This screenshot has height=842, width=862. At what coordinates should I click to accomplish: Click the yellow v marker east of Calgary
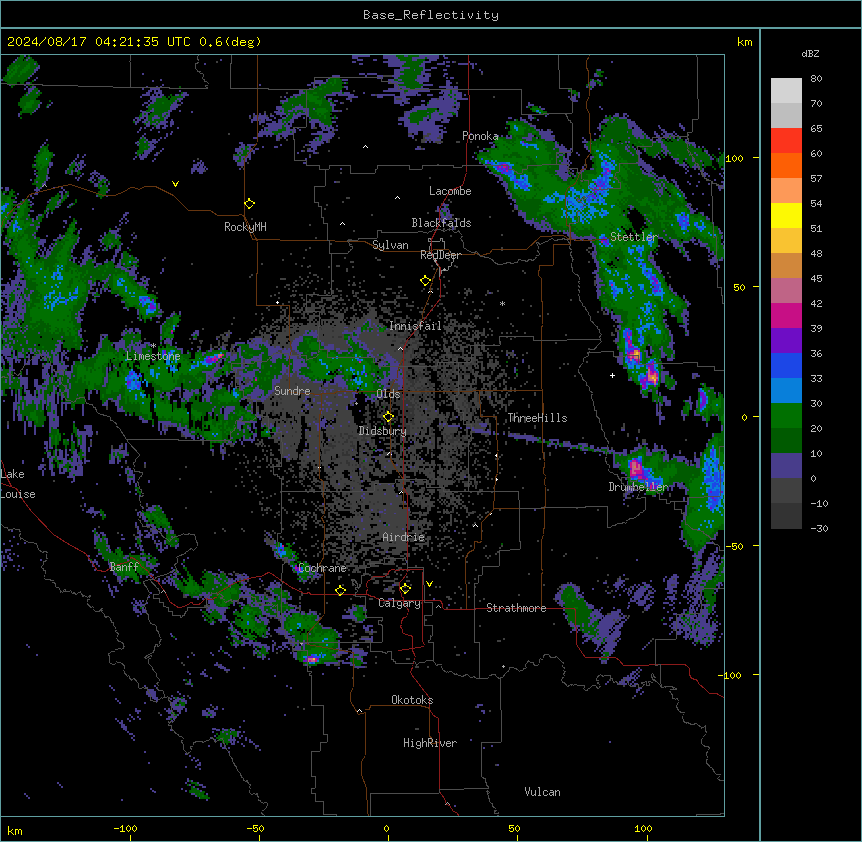tap(429, 584)
